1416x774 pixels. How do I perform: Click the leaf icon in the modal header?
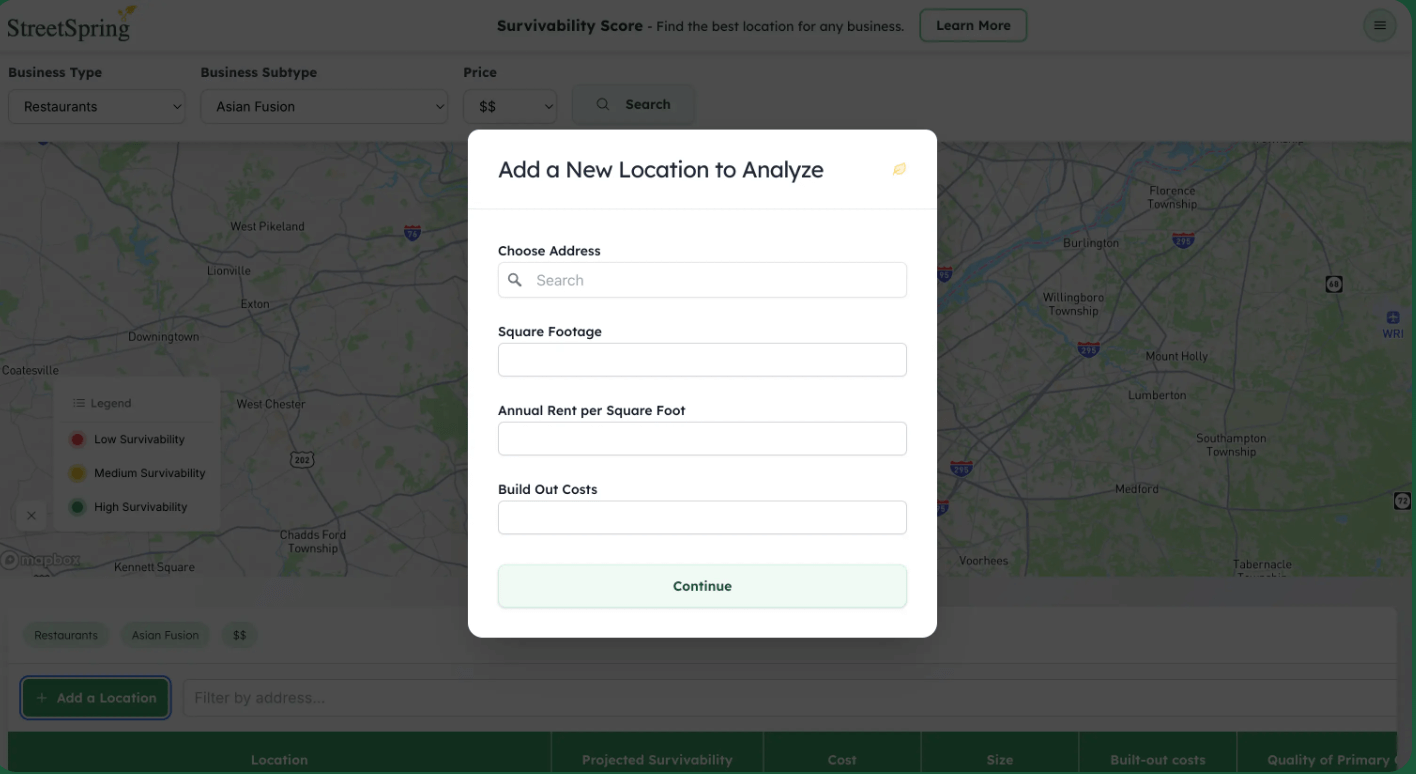tap(898, 169)
